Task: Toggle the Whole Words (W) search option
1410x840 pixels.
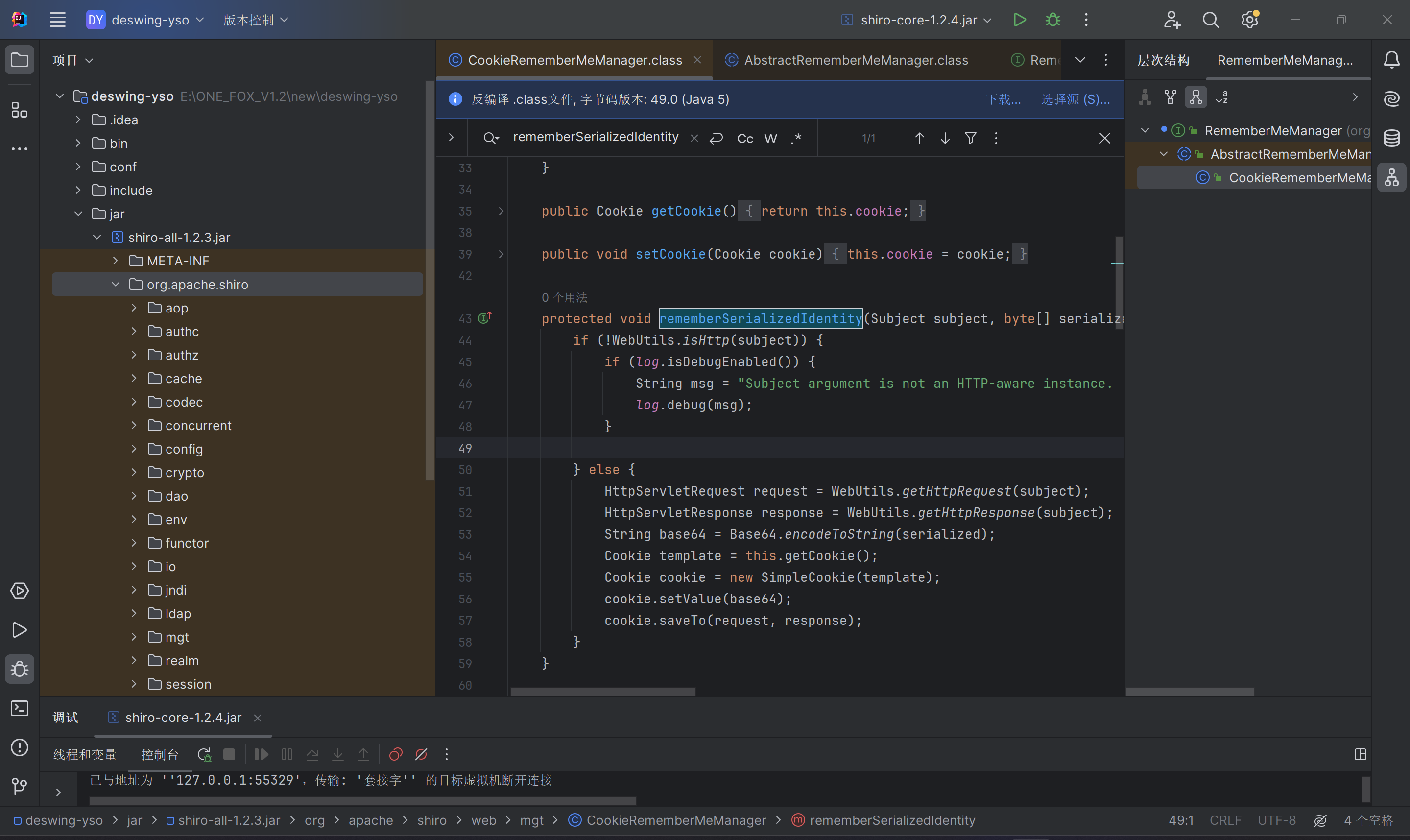Action: pos(771,138)
